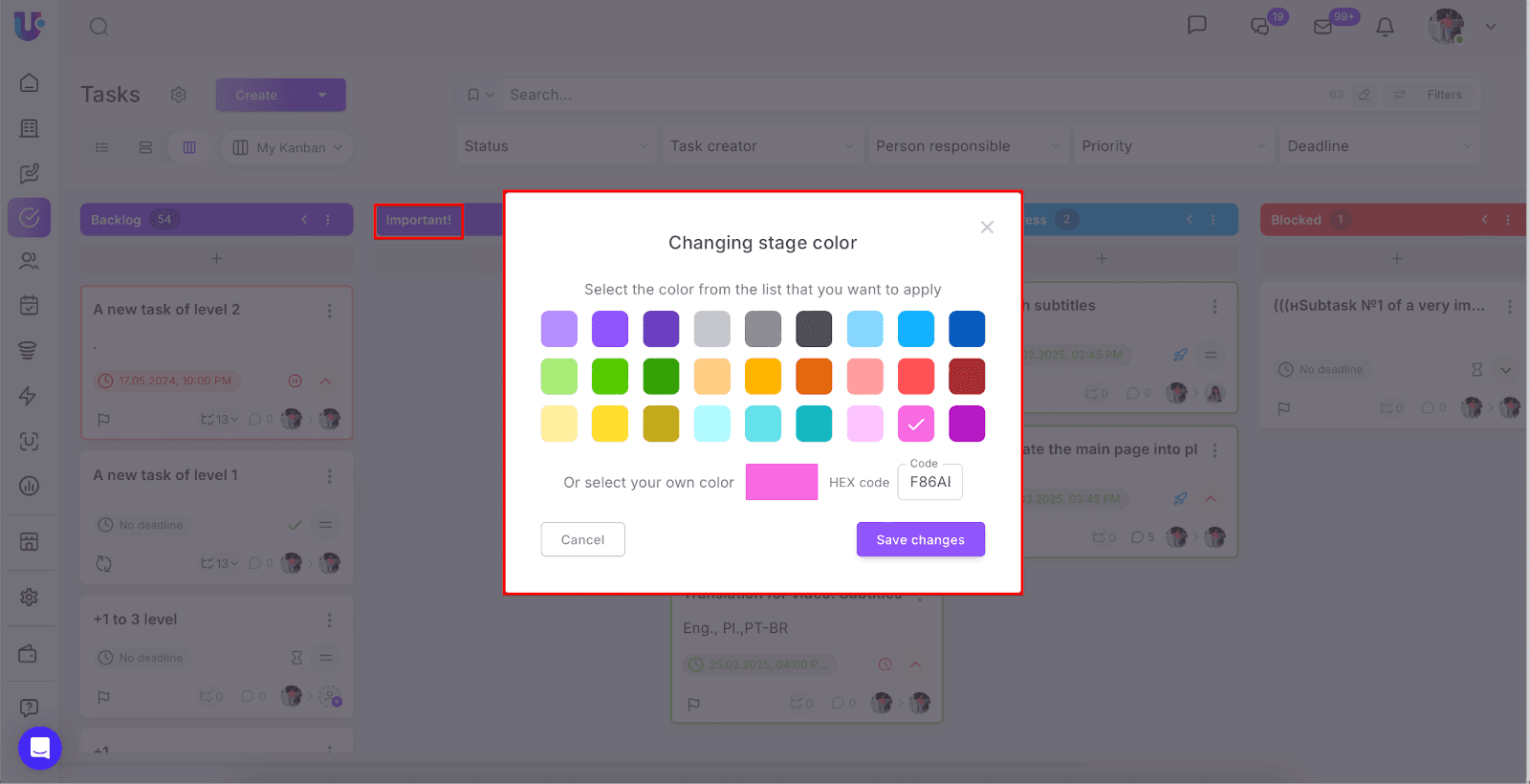Click Save changes button

(x=920, y=539)
